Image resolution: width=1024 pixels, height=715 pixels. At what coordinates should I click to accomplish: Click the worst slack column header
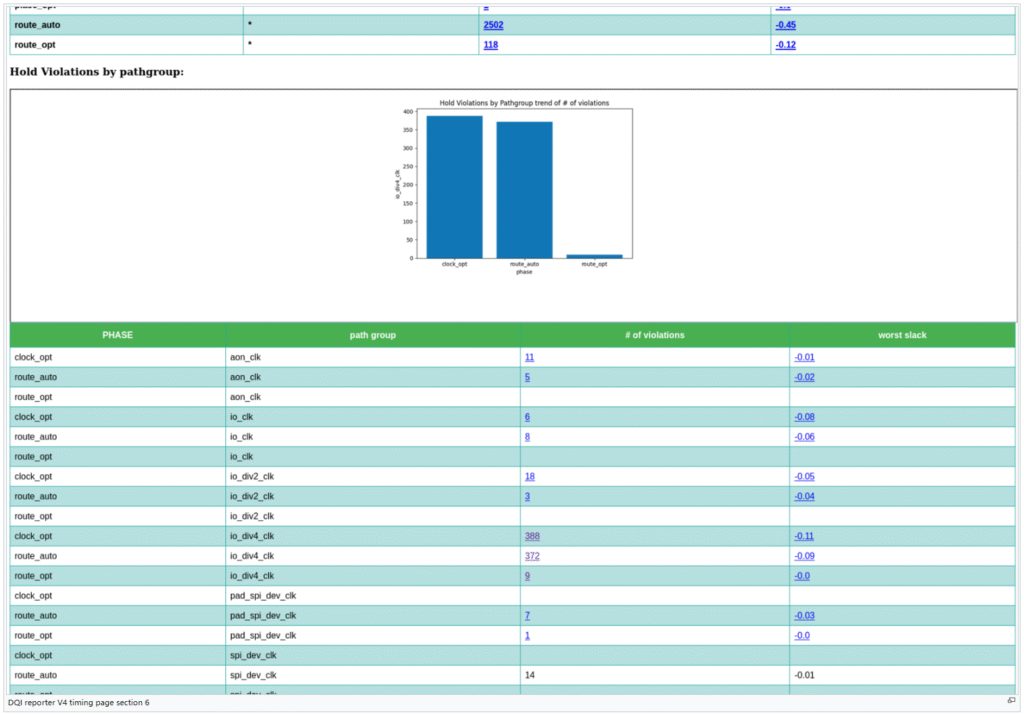901,335
